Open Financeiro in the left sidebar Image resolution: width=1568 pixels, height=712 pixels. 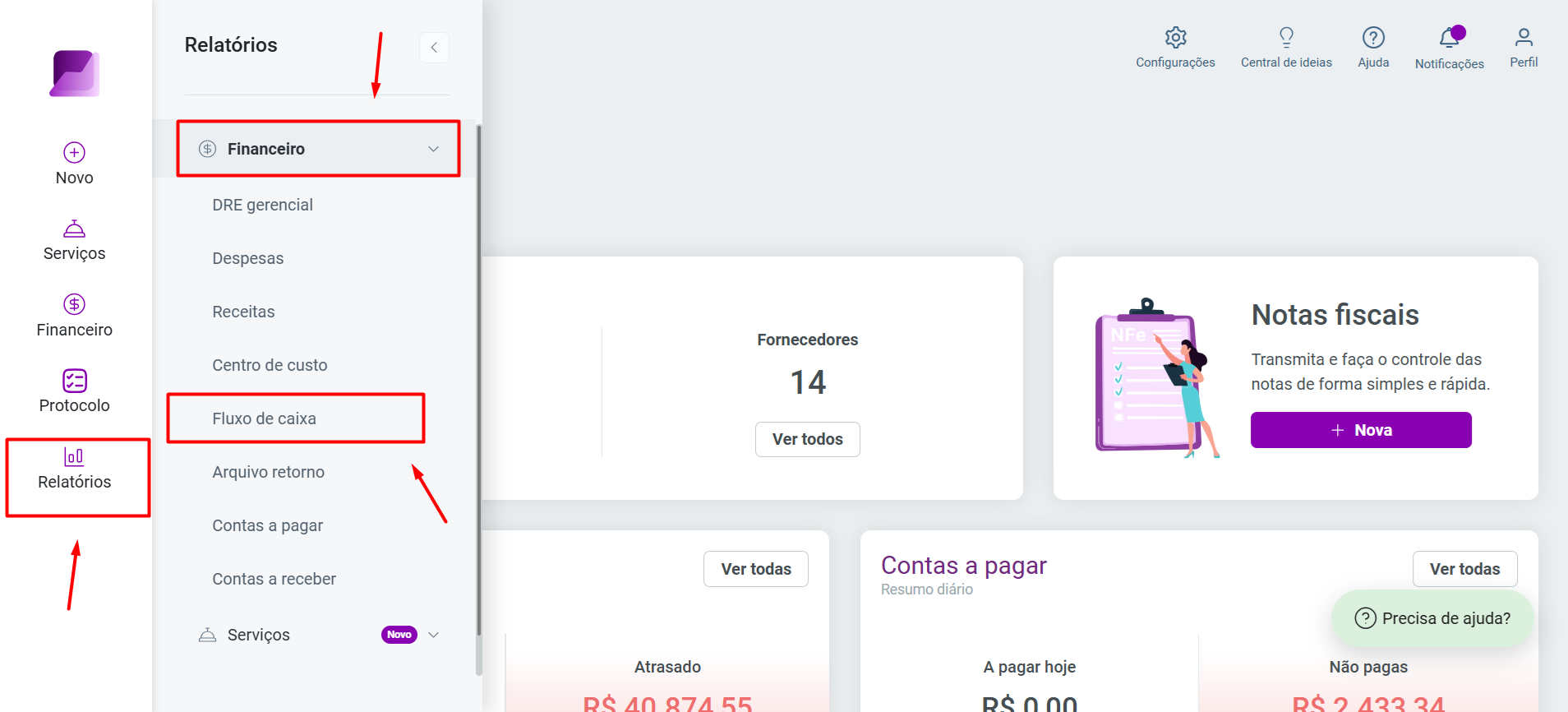click(75, 316)
